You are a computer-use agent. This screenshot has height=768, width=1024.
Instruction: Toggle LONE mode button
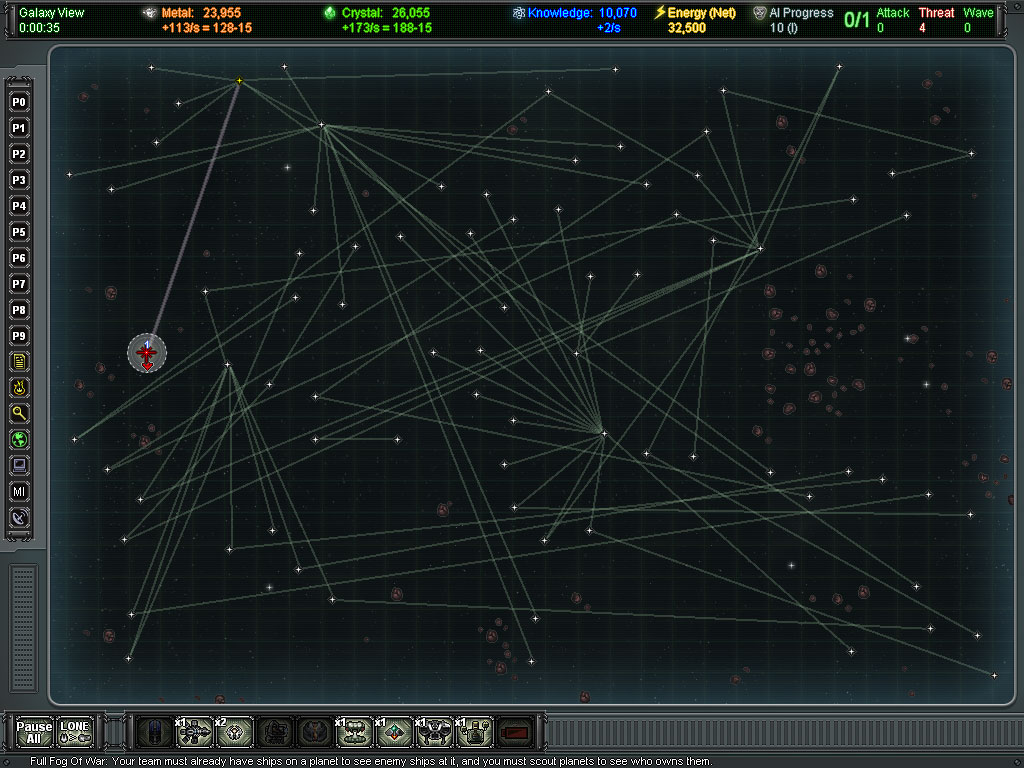pos(74,732)
